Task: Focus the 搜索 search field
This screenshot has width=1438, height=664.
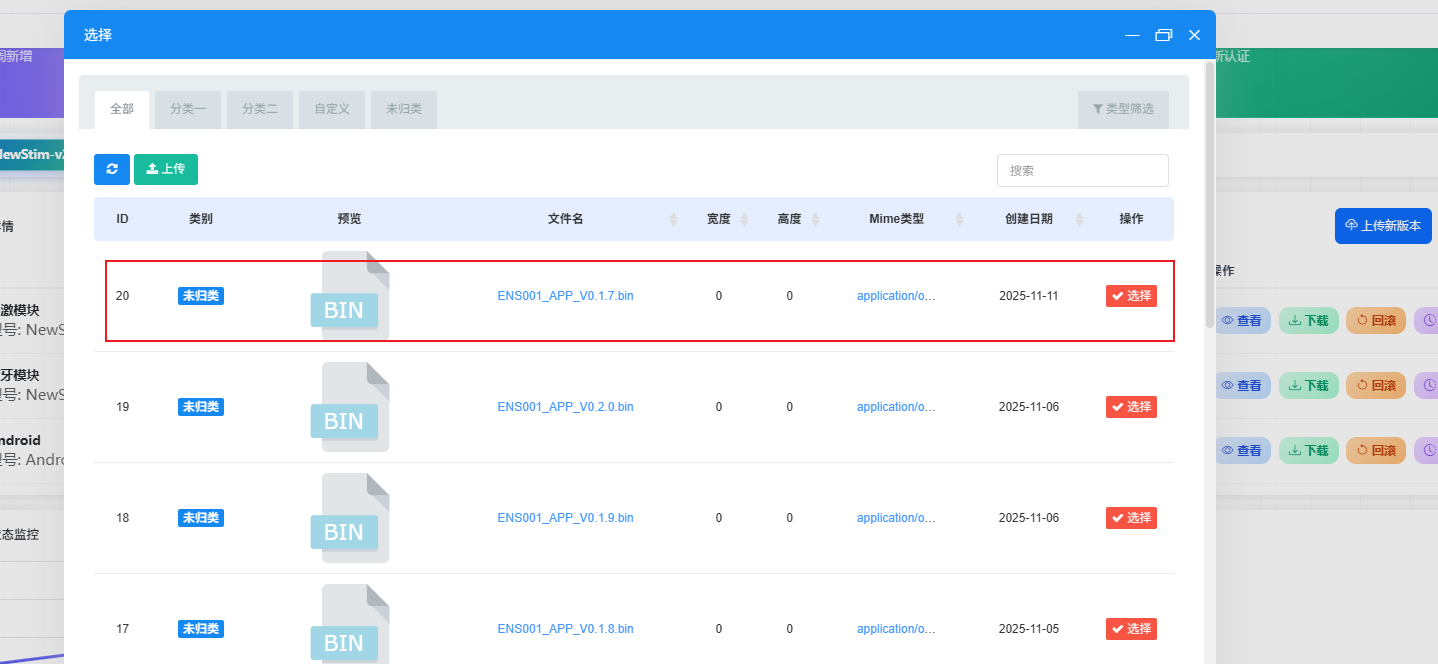Action: pyautogui.click(x=1083, y=170)
